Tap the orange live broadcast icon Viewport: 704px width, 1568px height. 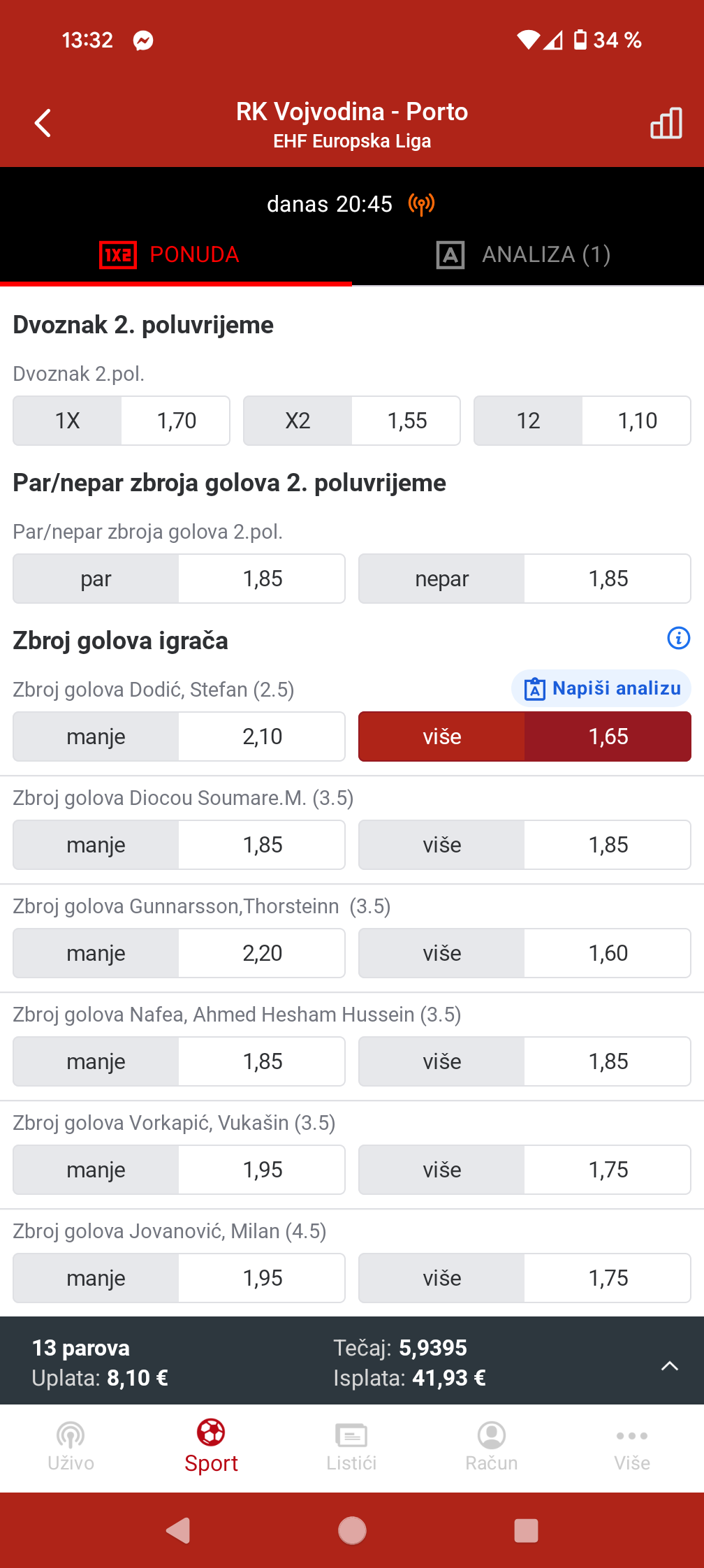pyautogui.click(x=421, y=204)
